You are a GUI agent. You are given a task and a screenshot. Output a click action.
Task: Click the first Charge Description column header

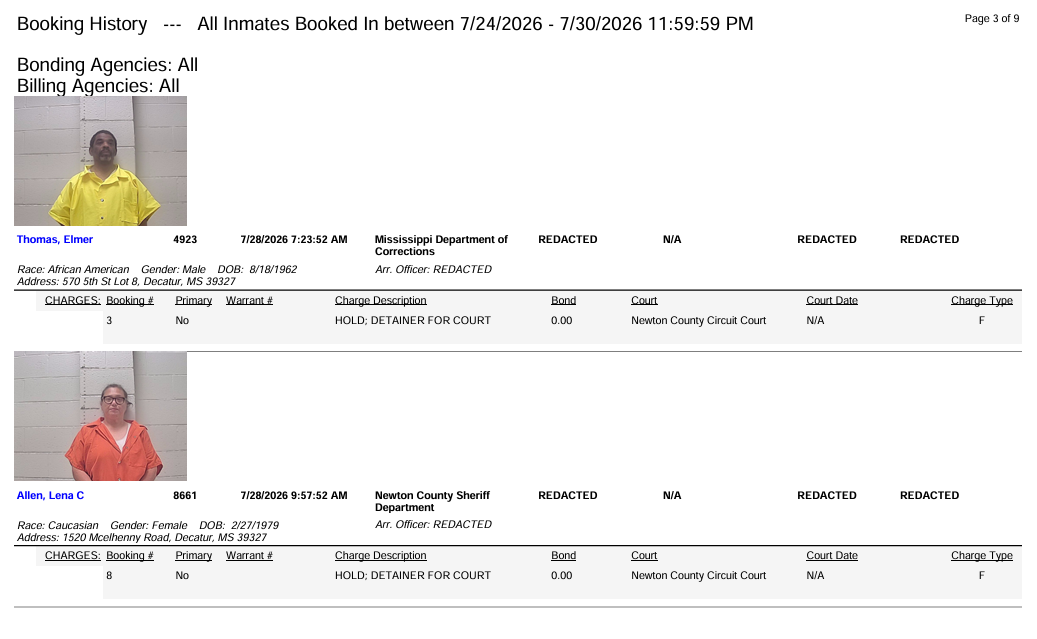pyautogui.click(x=380, y=300)
